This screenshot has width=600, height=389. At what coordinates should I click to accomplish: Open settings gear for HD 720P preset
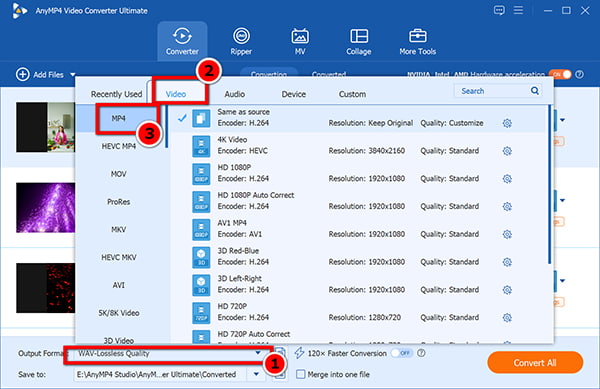tap(507, 317)
